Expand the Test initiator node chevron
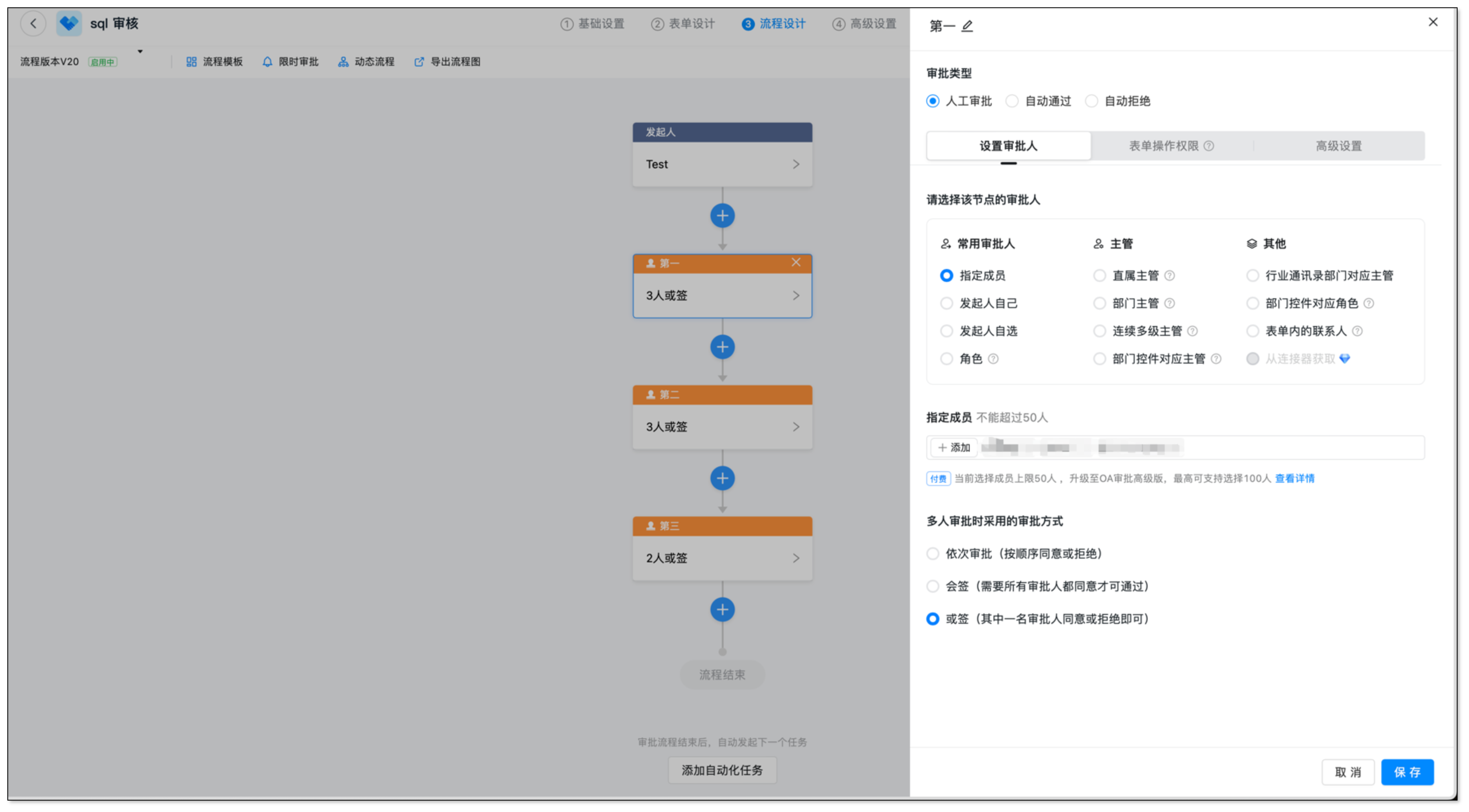 [x=795, y=164]
